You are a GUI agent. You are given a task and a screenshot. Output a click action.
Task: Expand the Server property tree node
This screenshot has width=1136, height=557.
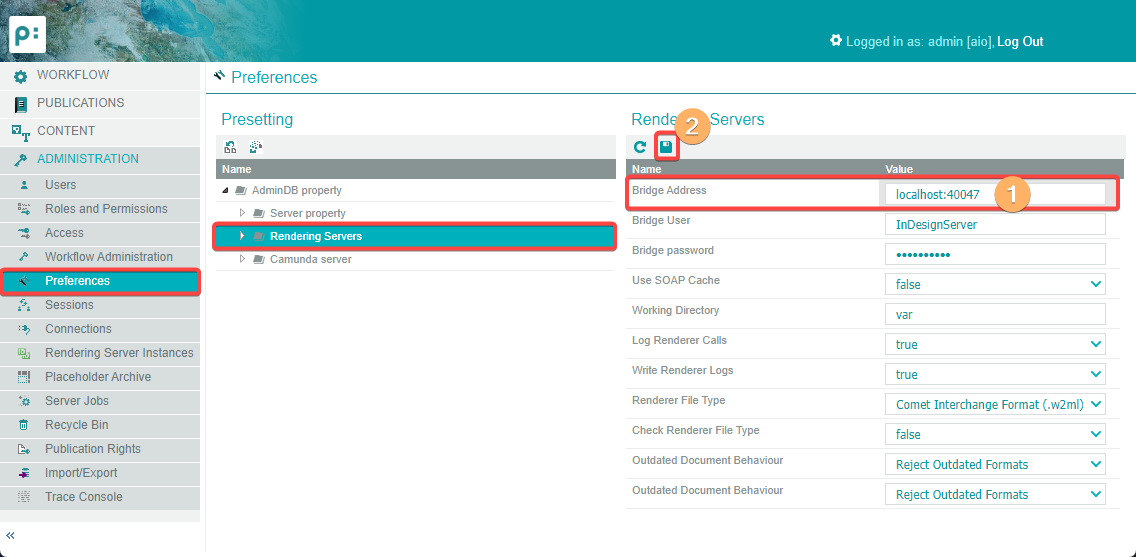(x=242, y=213)
